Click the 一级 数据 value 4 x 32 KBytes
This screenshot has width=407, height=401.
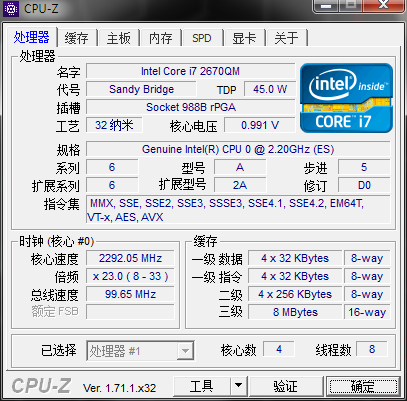(295, 258)
